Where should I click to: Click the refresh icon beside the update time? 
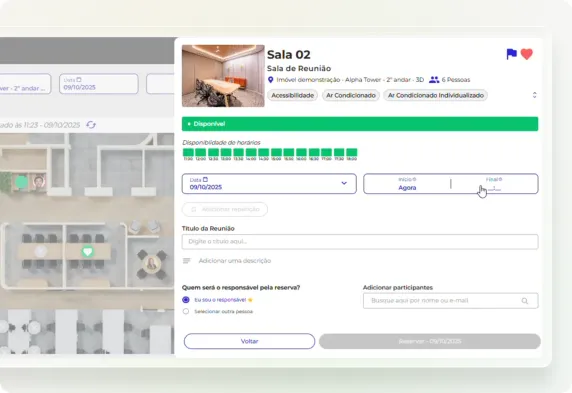(91, 125)
